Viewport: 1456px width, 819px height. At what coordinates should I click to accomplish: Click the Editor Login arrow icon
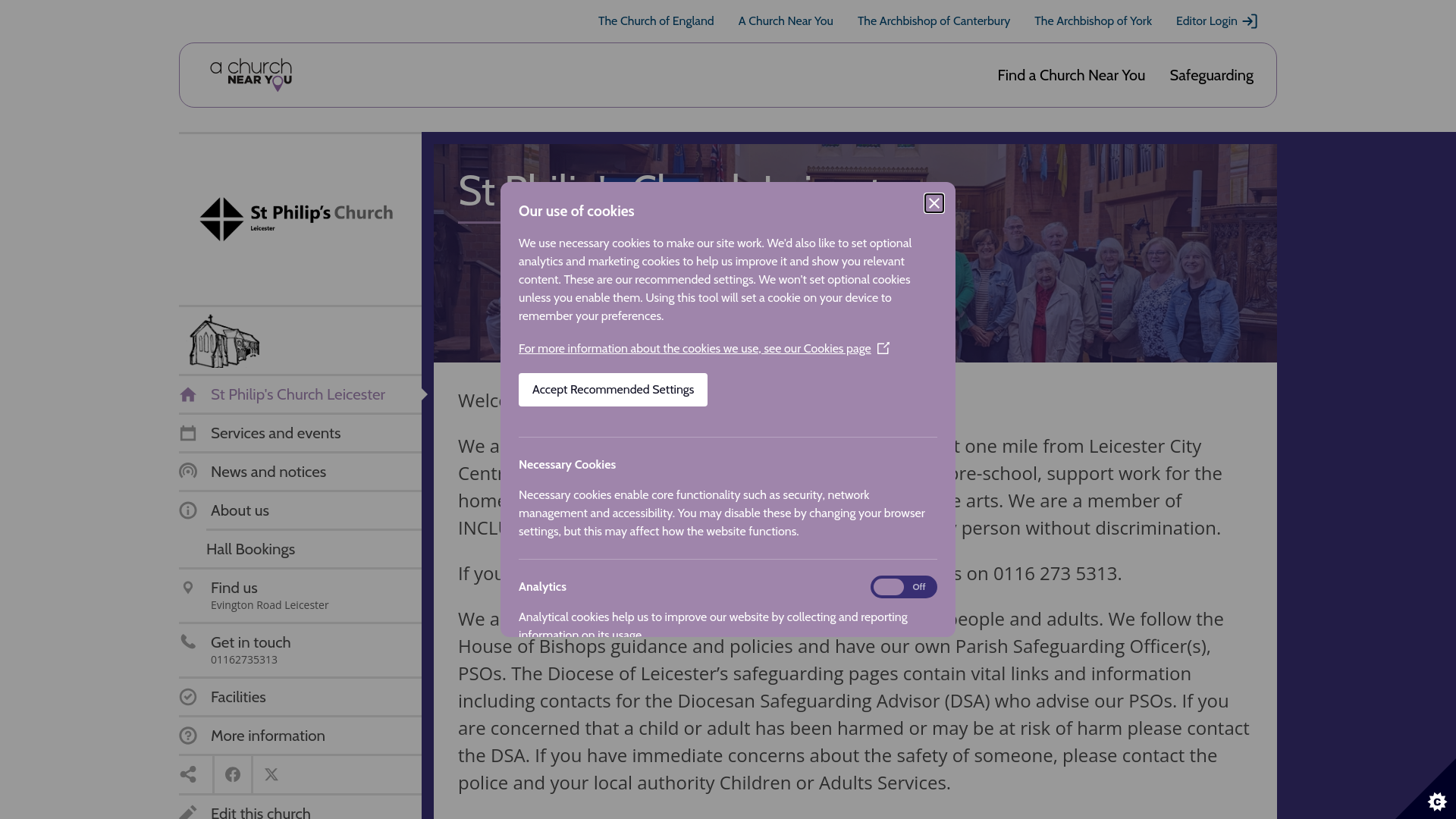click(1250, 21)
